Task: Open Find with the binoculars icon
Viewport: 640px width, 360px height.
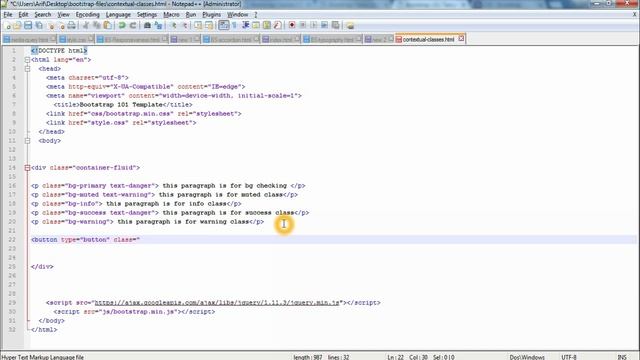Action: coord(147,25)
